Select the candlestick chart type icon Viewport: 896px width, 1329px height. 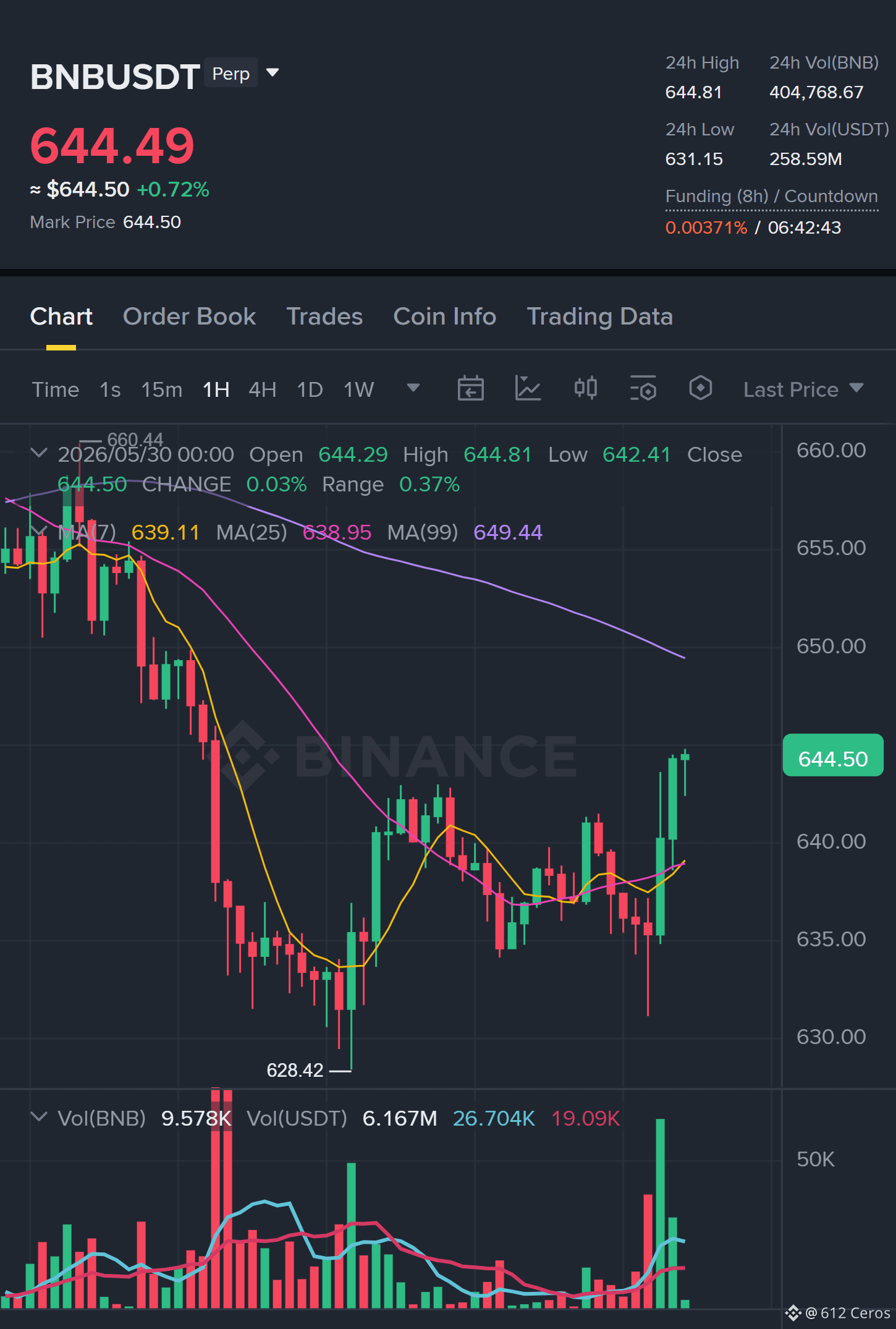(x=585, y=388)
